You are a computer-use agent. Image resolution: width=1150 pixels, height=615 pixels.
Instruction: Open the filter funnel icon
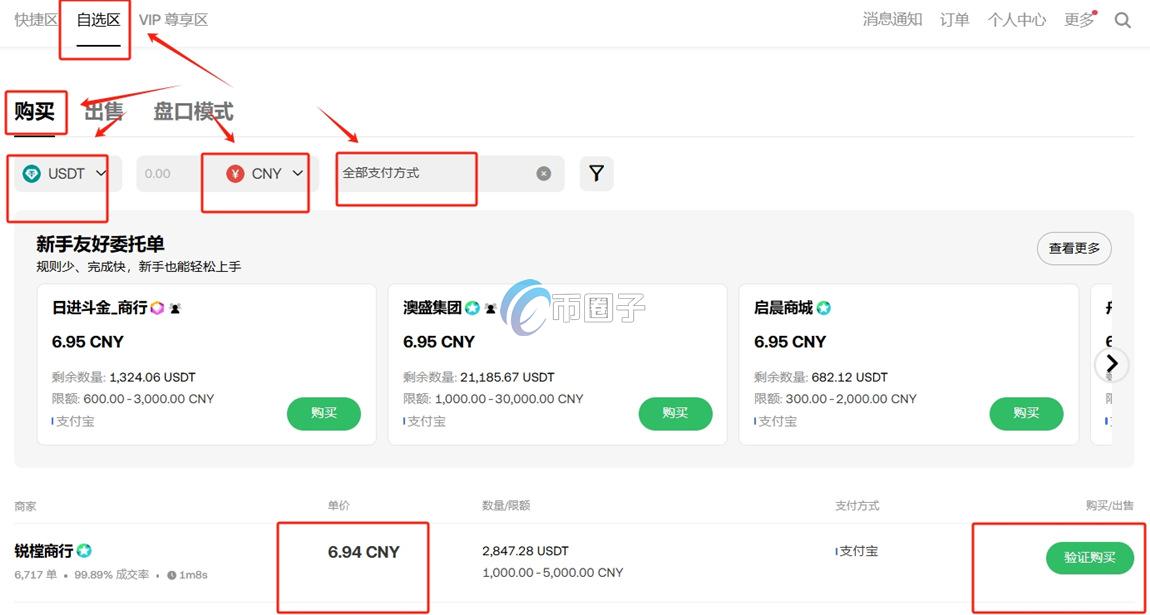coord(596,173)
